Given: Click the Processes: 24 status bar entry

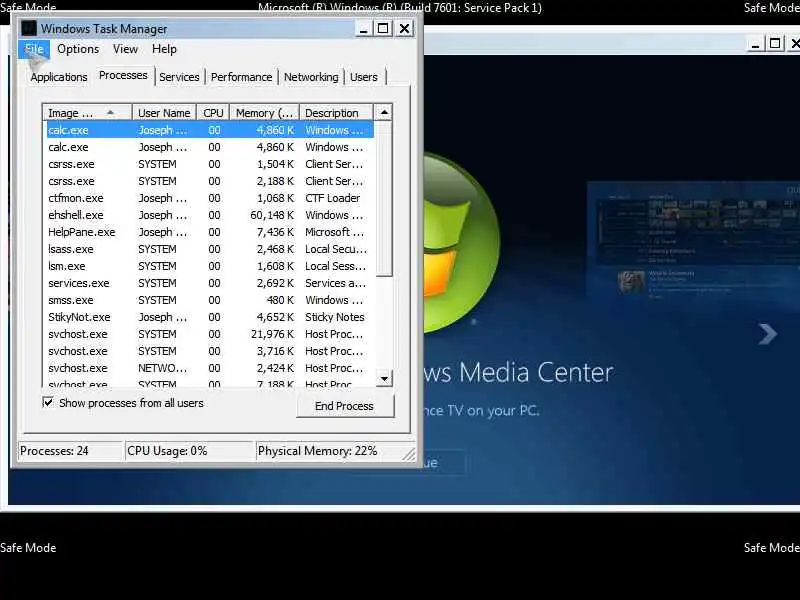Looking at the screenshot, I should [70, 451].
